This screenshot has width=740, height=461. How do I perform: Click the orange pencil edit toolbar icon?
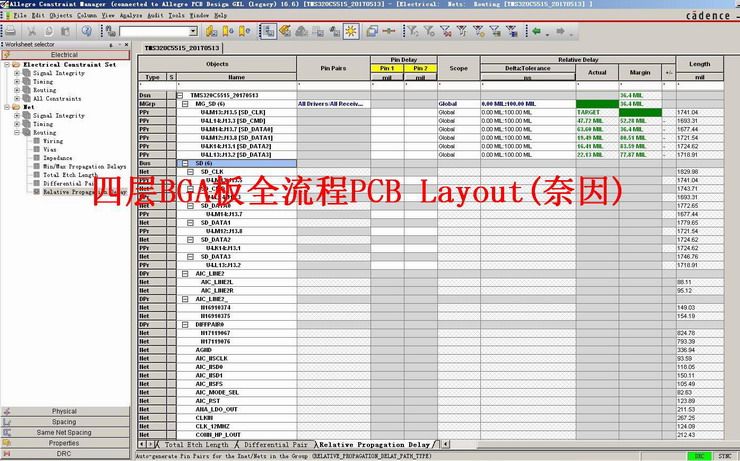[285, 32]
